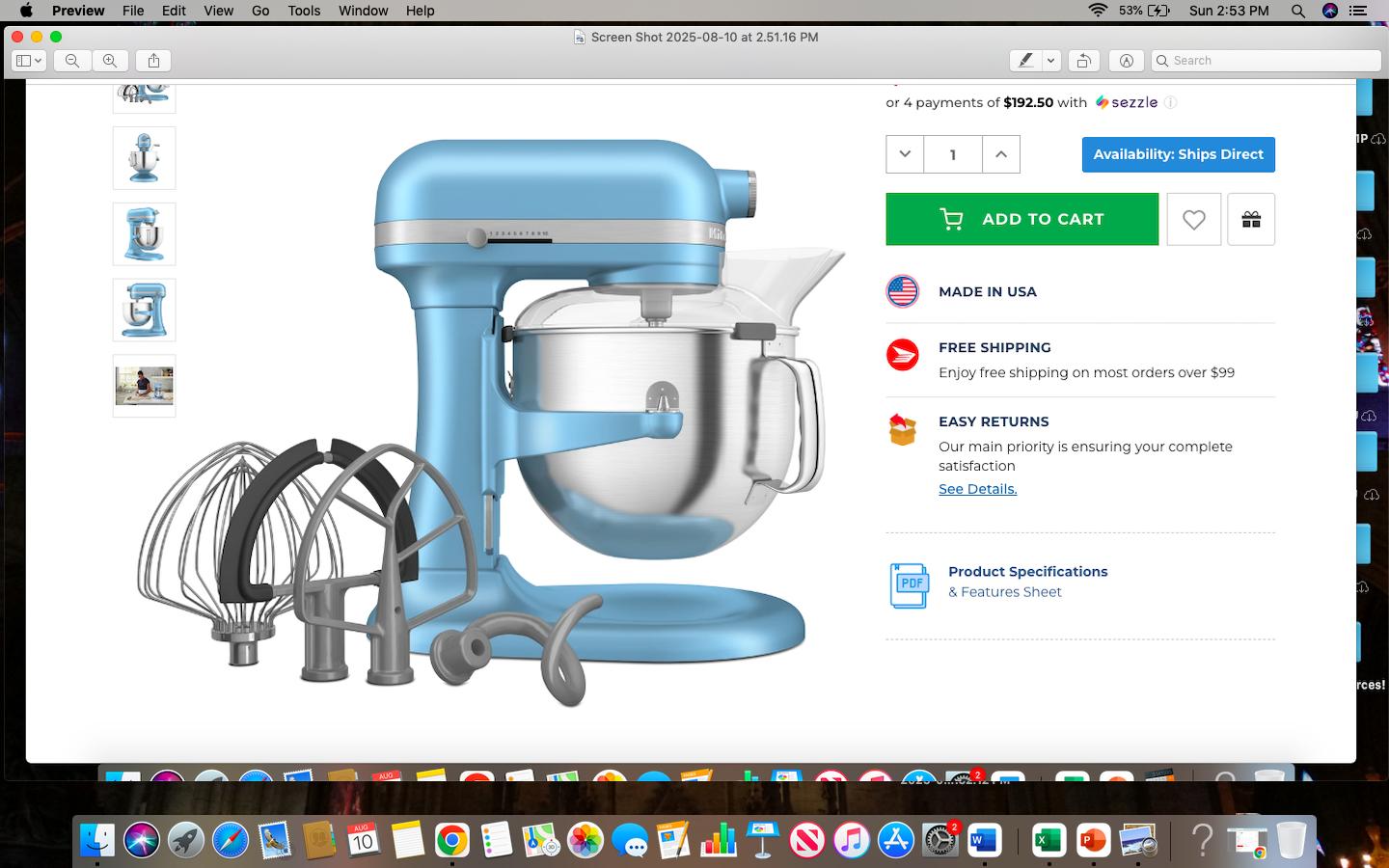
Task: Select the kitchen video thumbnail
Action: 145,386
